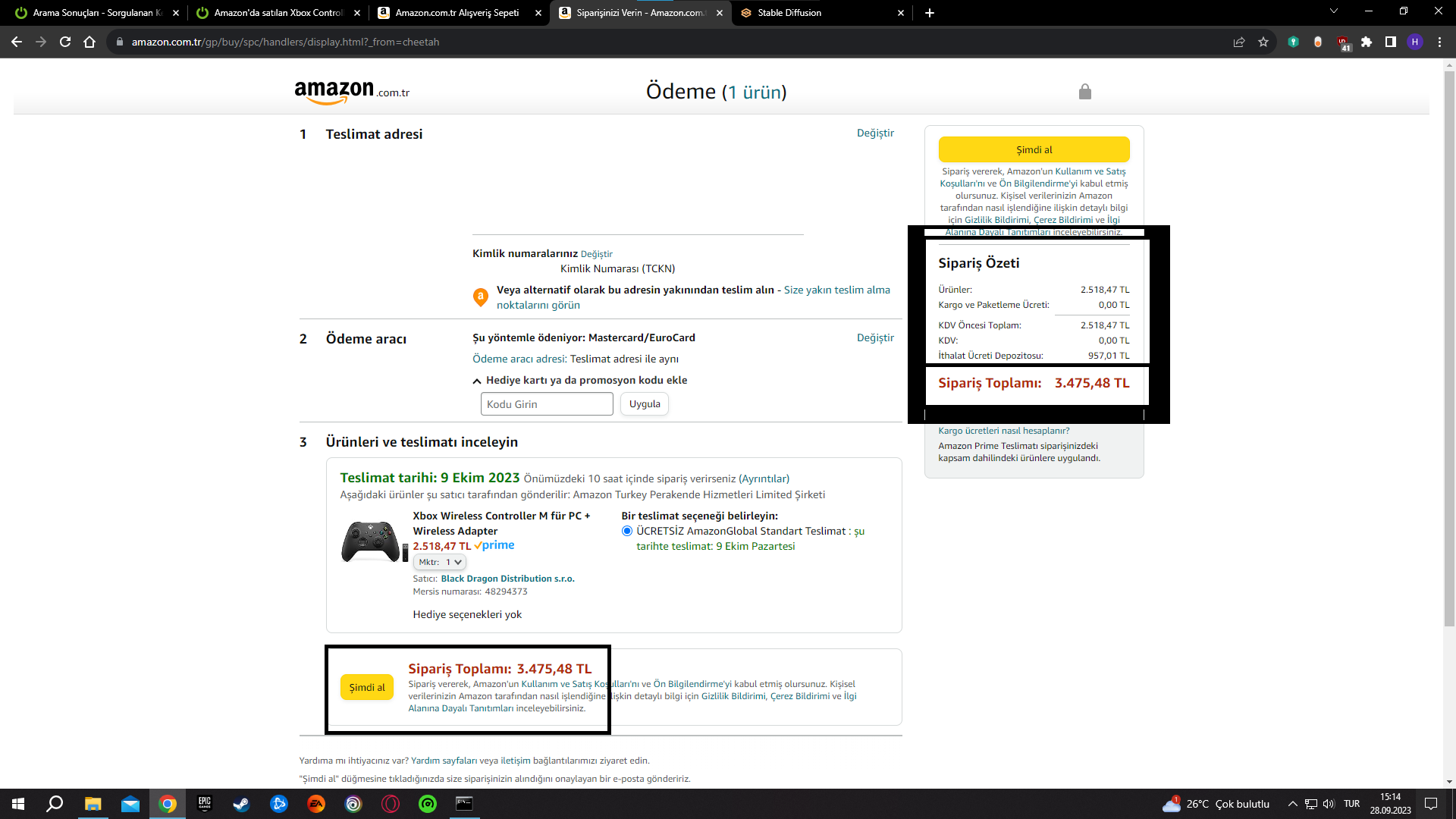Open Steam from taskbar

[241, 804]
